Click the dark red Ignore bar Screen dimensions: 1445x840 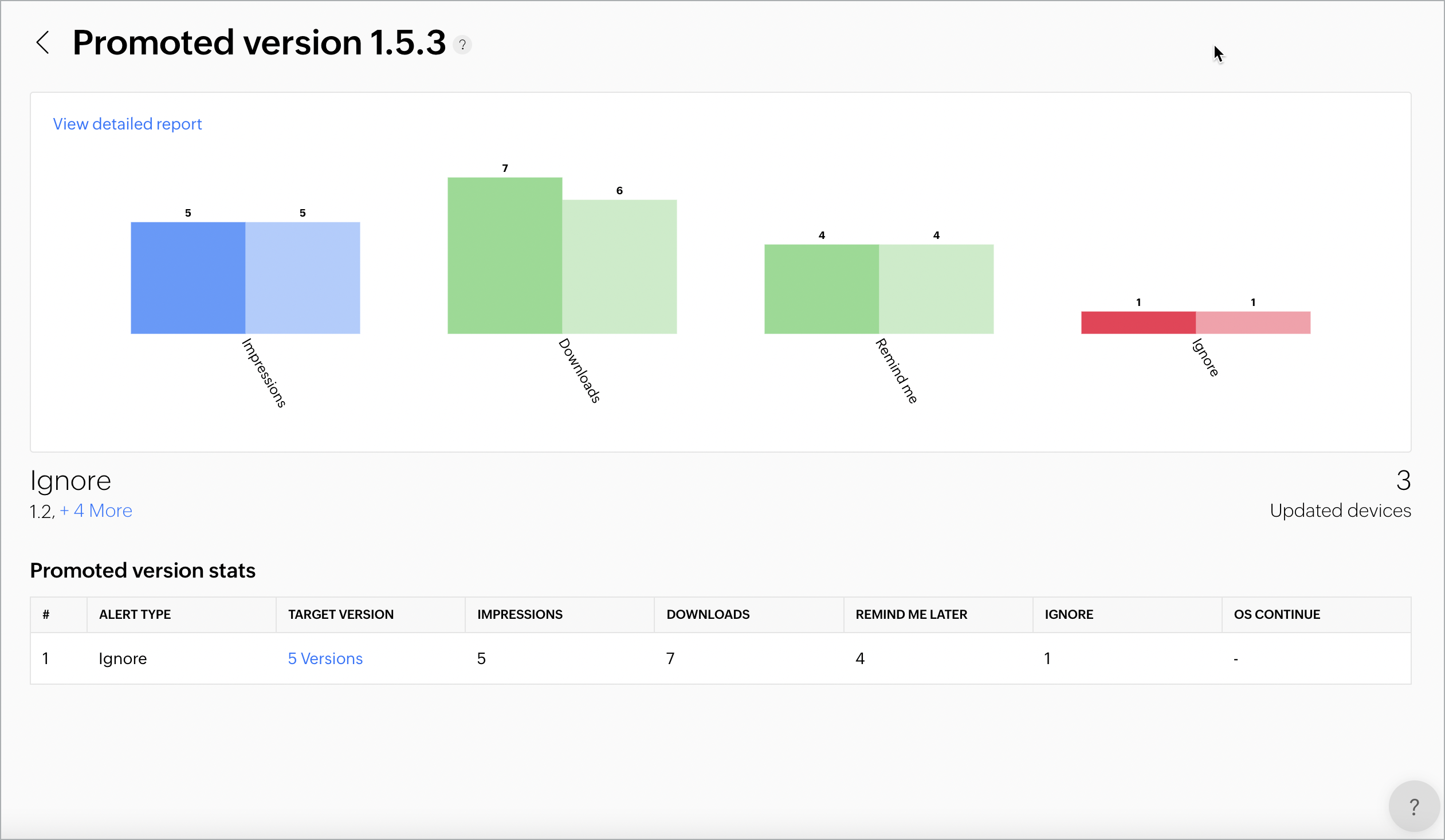click(x=1138, y=322)
